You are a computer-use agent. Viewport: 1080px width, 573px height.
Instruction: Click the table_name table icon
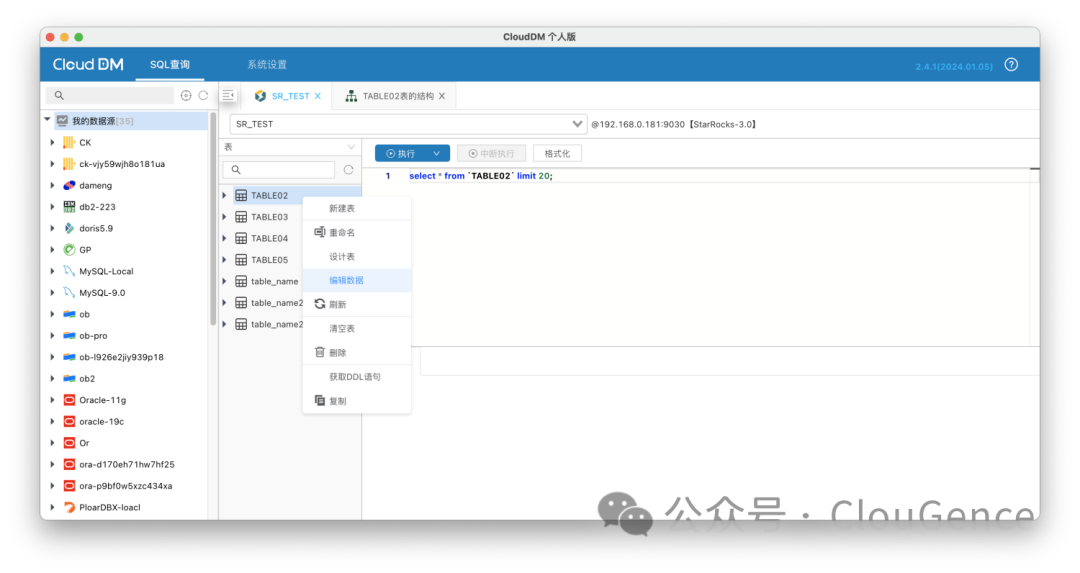[x=241, y=281]
